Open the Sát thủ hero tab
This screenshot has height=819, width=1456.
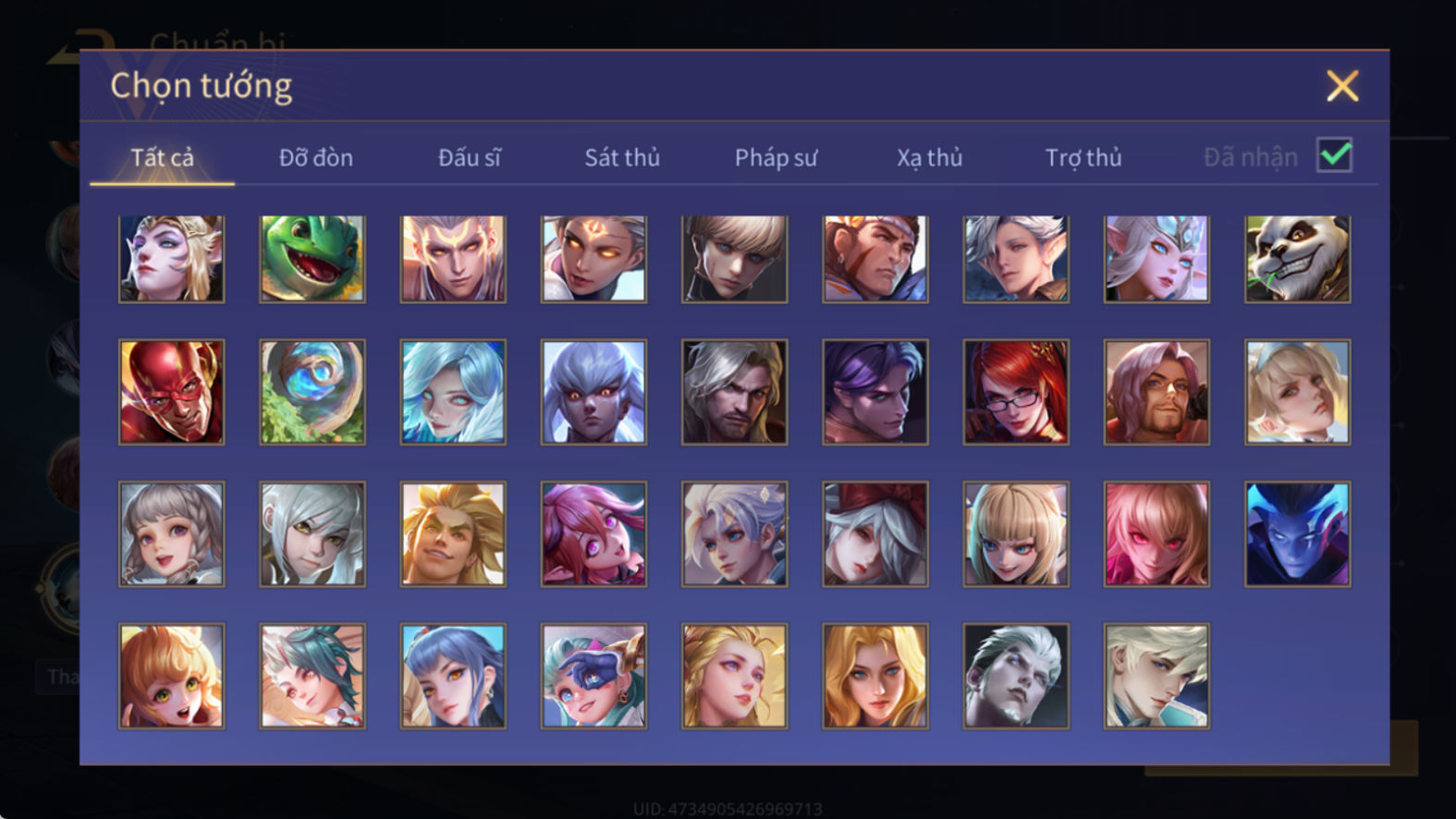coord(622,158)
